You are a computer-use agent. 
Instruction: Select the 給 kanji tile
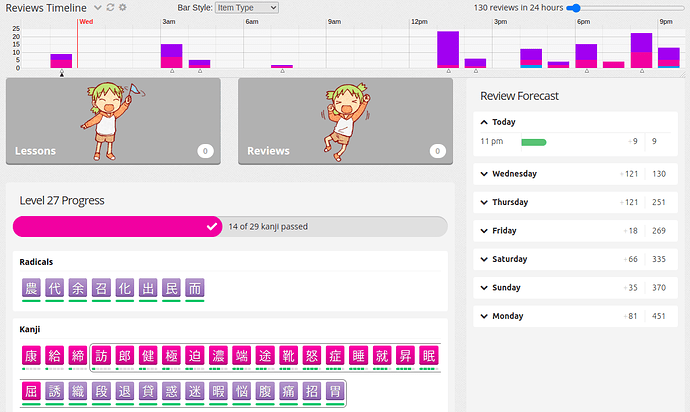click(x=54, y=356)
